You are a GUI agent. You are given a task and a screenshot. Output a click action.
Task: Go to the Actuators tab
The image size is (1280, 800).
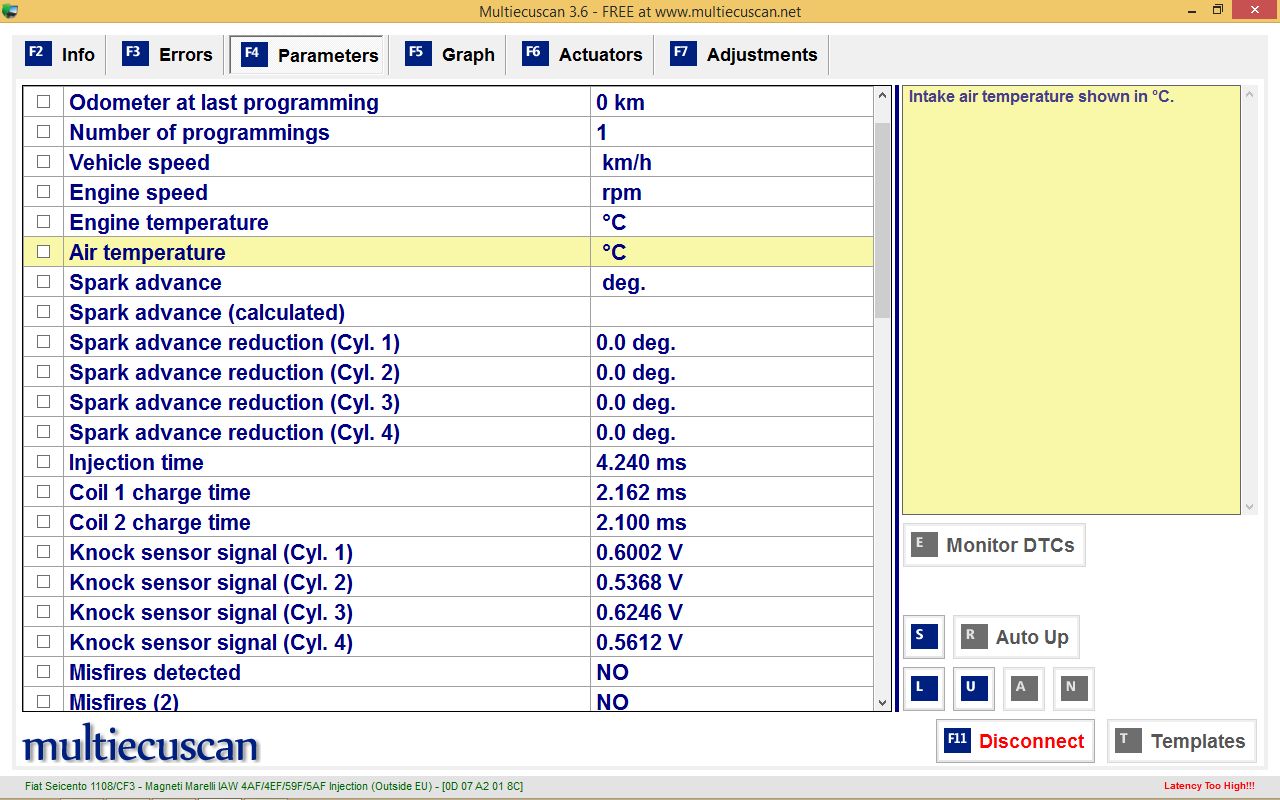click(x=583, y=55)
